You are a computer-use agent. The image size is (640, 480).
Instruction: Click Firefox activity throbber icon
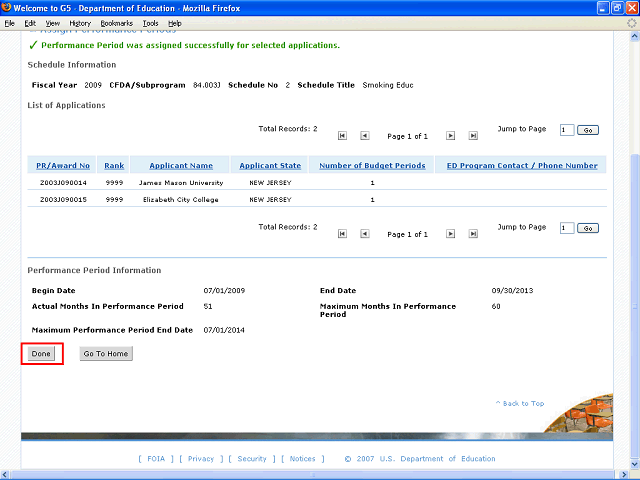point(632,23)
